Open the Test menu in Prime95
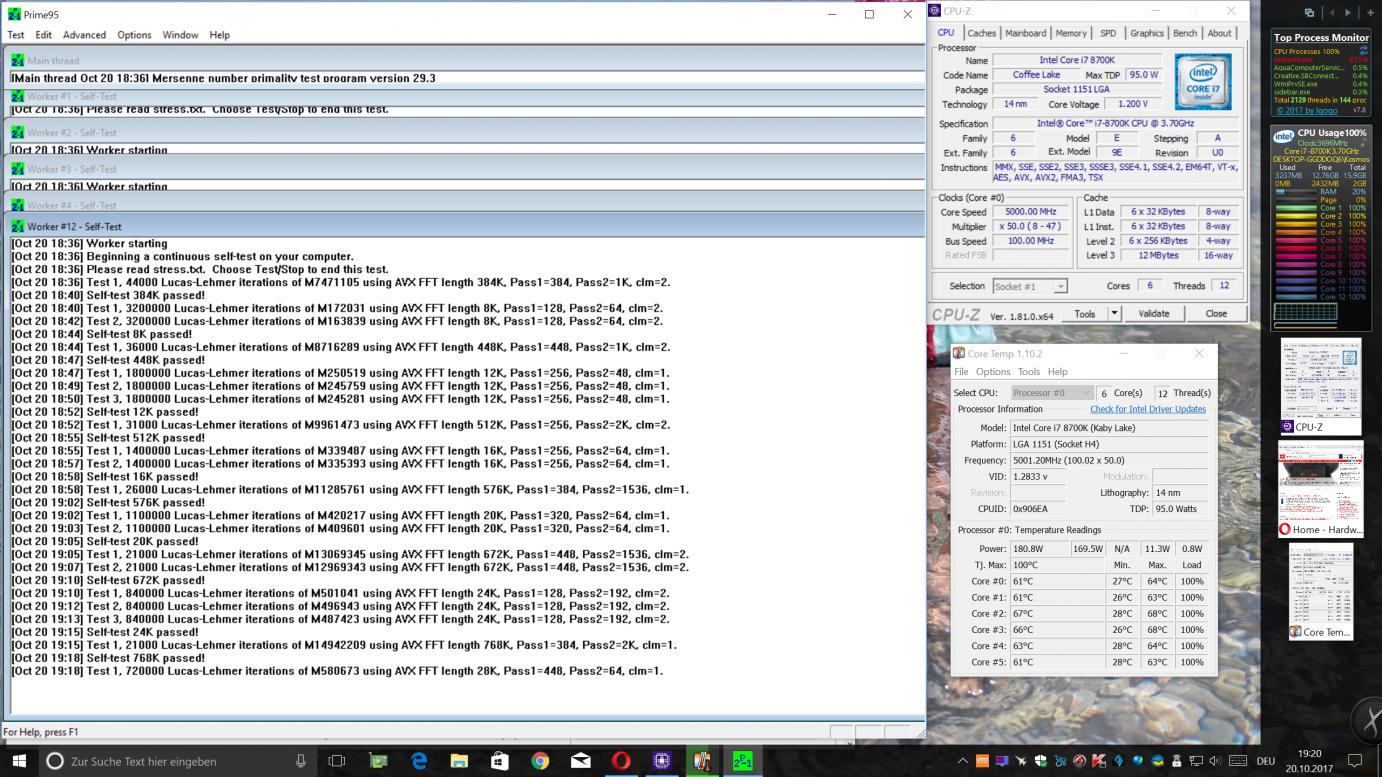The height and width of the screenshot is (777, 1382). coord(16,35)
